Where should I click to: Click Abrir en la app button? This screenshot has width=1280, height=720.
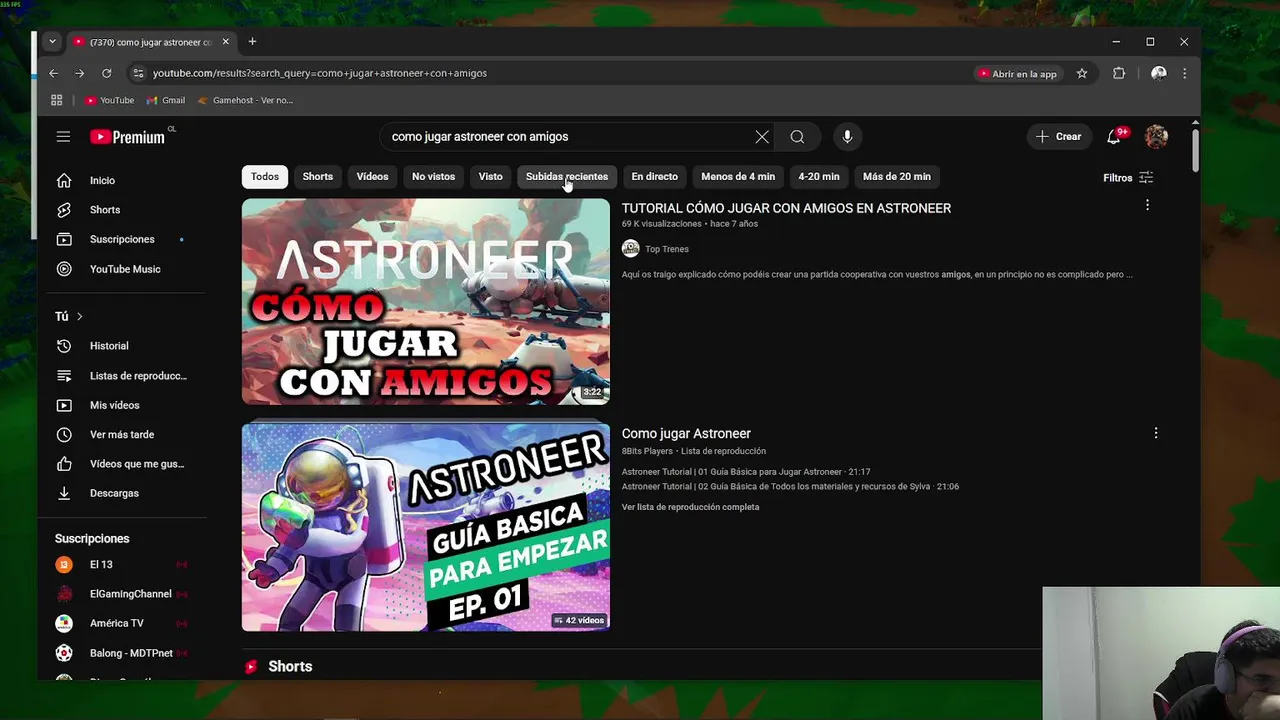pos(1018,73)
